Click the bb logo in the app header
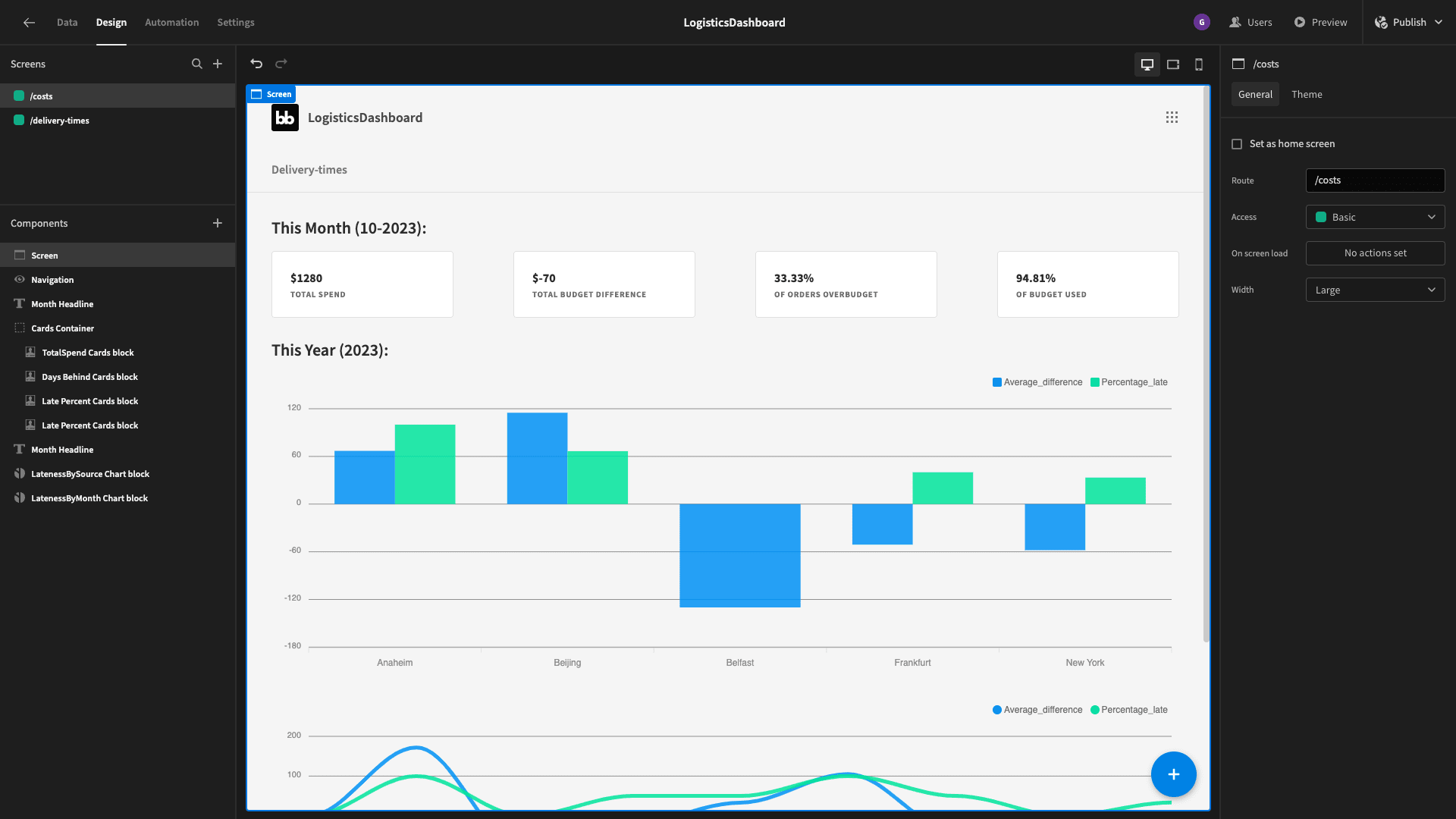1456x819 pixels. coord(285,118)
